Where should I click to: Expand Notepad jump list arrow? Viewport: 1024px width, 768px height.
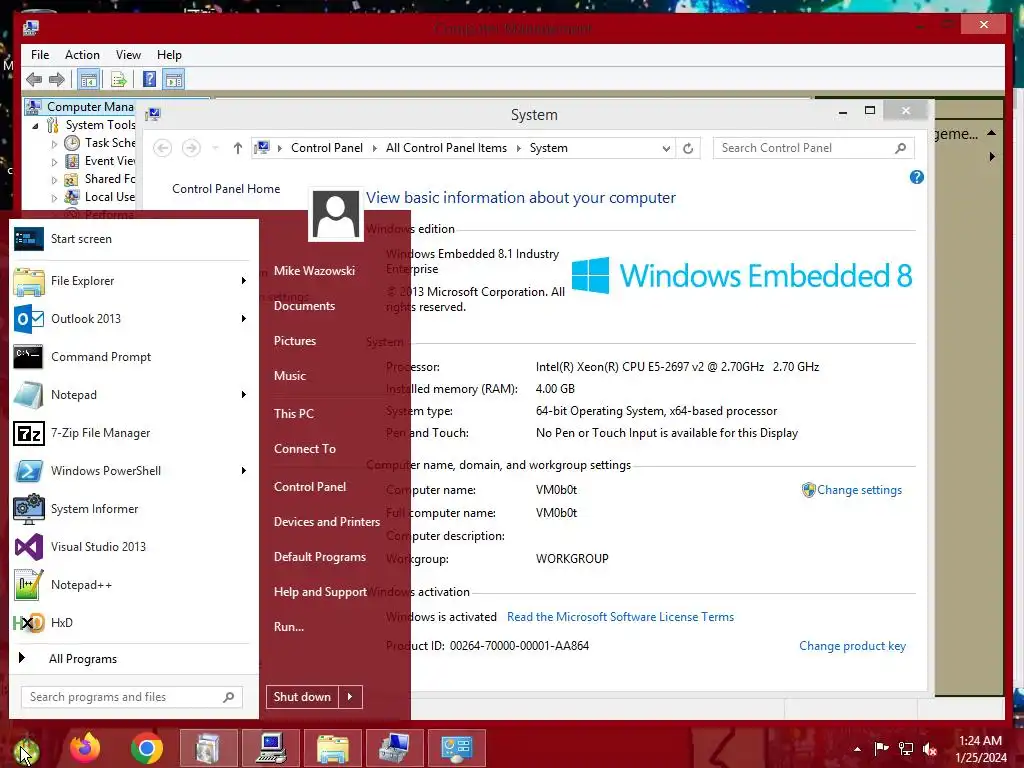[x=244, y=394]
